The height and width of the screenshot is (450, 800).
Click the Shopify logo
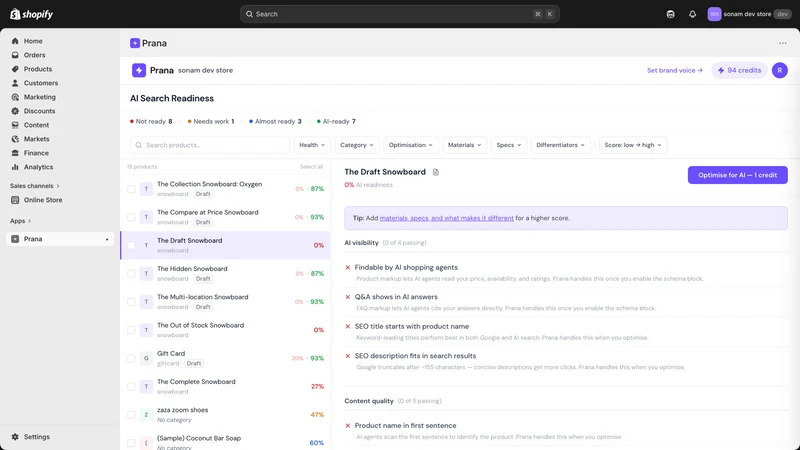pyautogui.click(x=32, y=14)
